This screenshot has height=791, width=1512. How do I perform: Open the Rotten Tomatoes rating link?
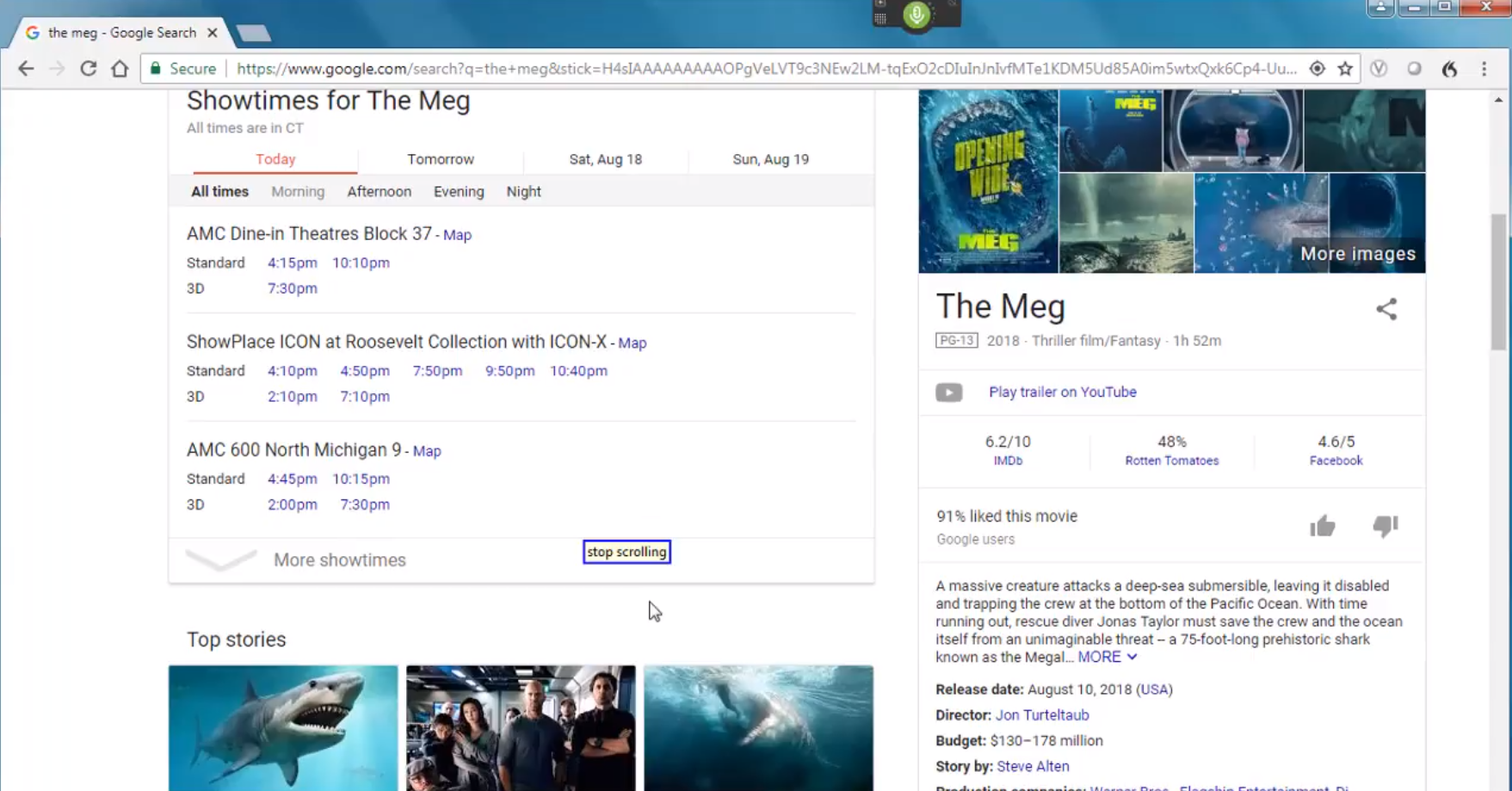[x=1171, y=460]
